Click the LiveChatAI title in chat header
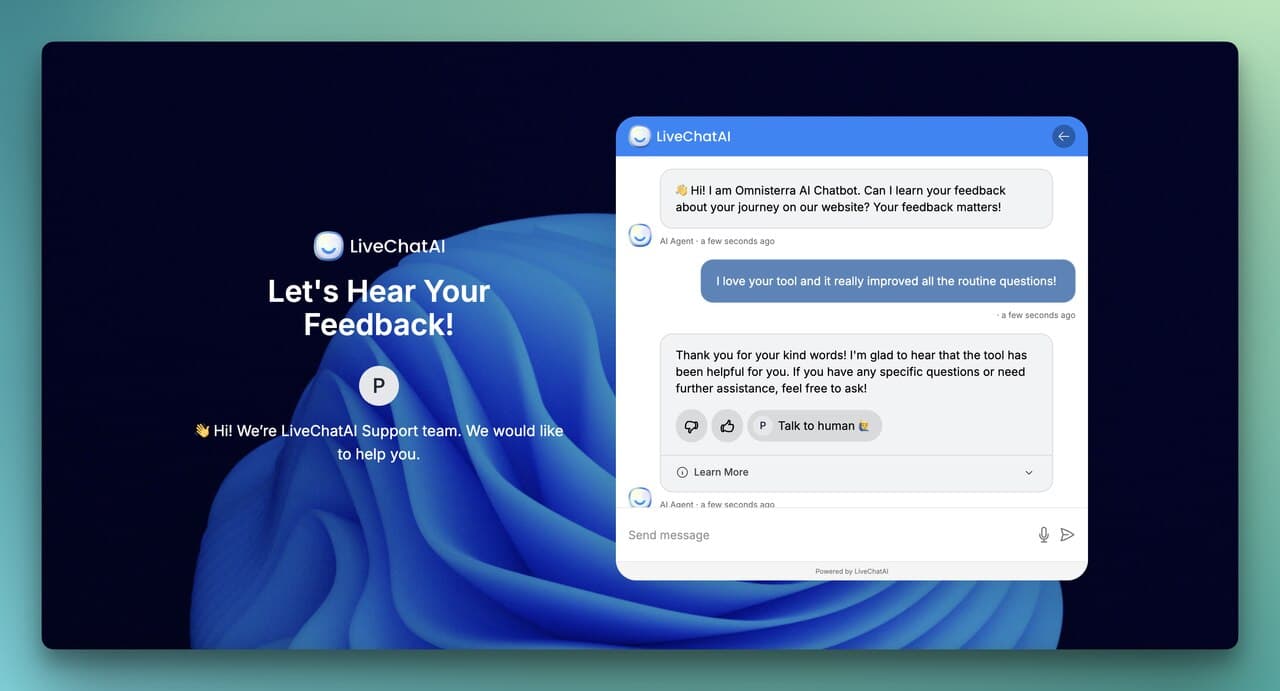 693,136
